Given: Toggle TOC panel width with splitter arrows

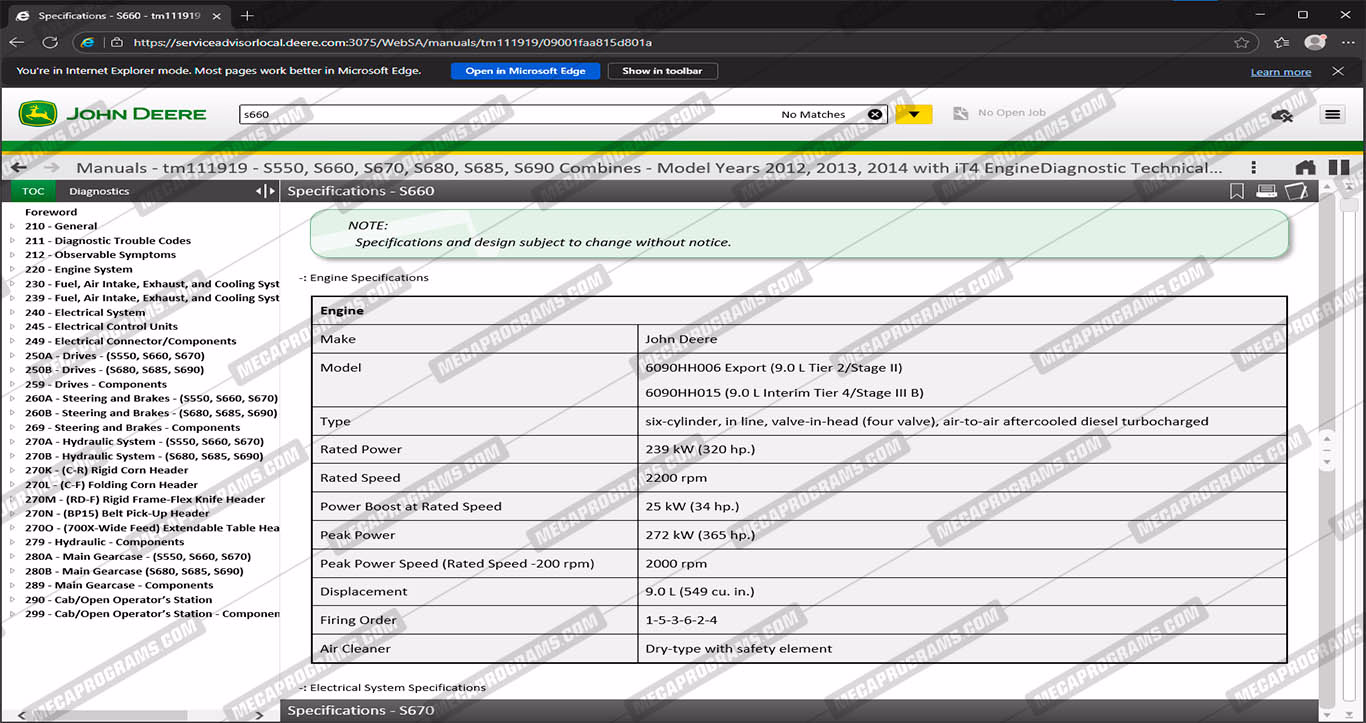Looking at the screenshot, I should (x=265, y=191).
